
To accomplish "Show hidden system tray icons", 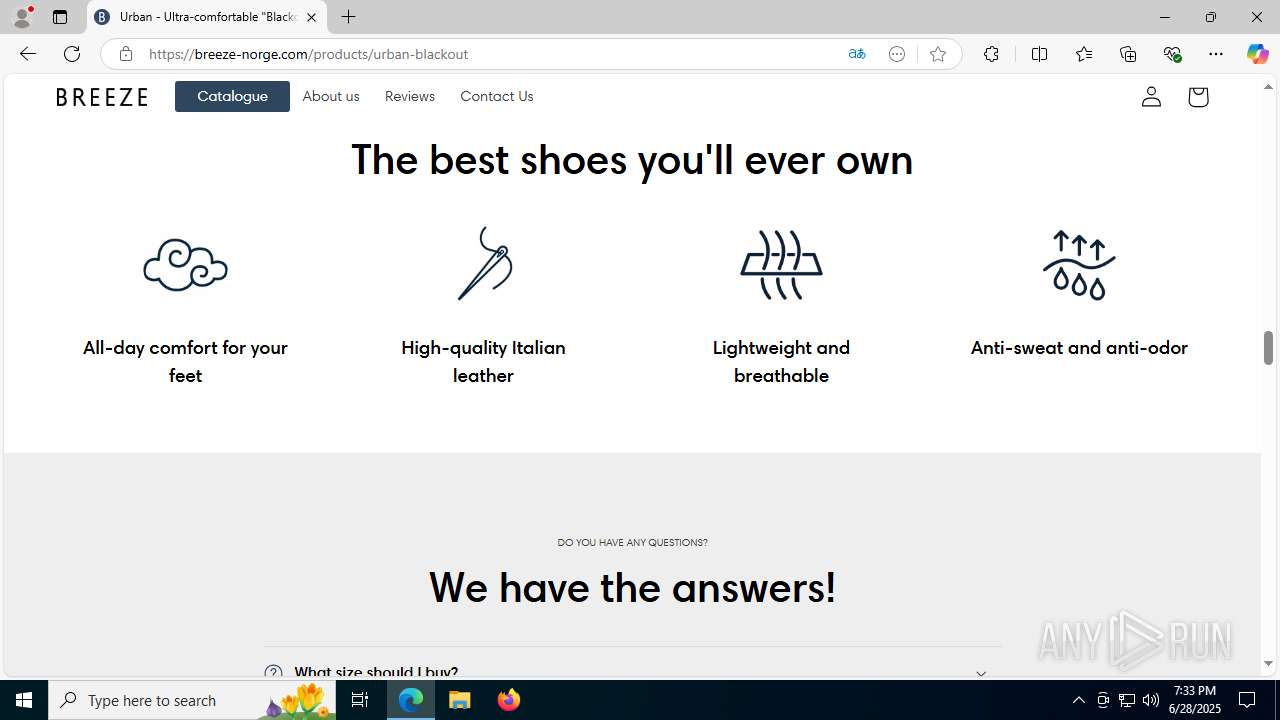I will [x=1078, y=700].
